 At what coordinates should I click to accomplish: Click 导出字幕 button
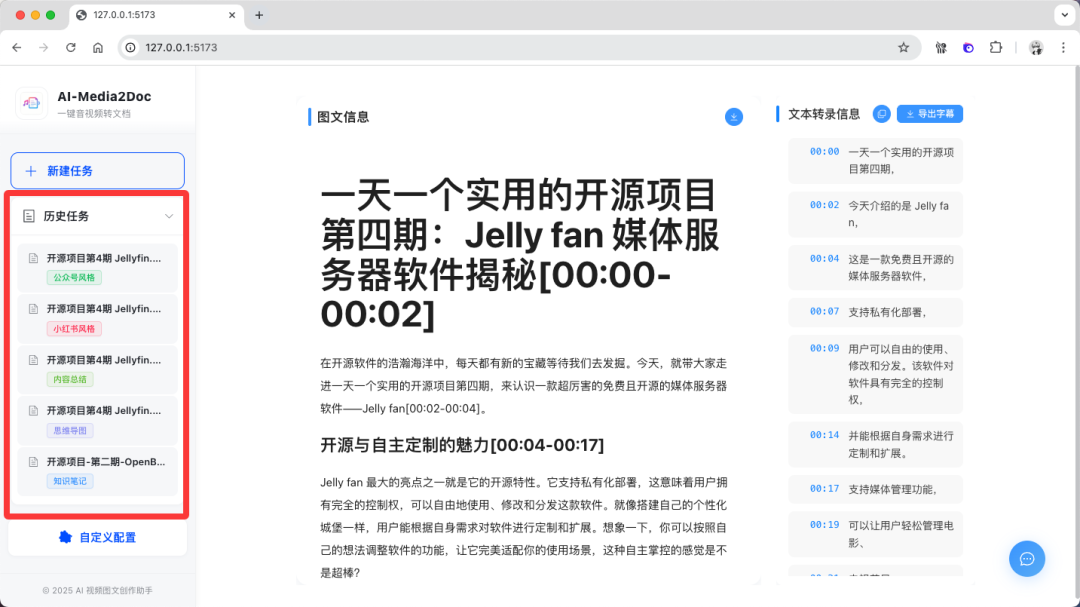point(930,114)
